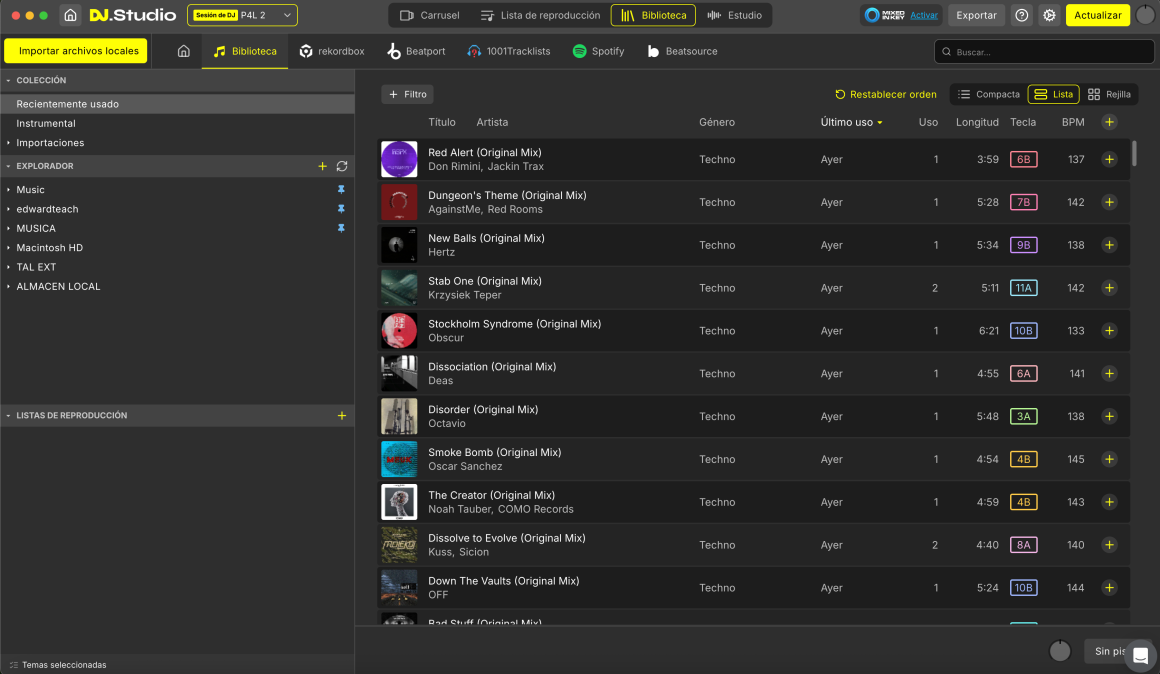Switch to Compacta view mode

[988, 94]
